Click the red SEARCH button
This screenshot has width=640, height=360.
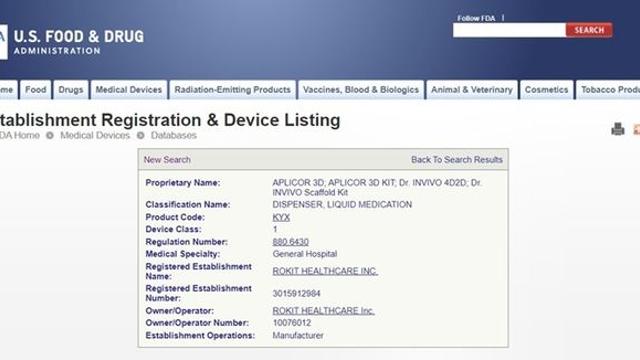click(x=589, y=30)
